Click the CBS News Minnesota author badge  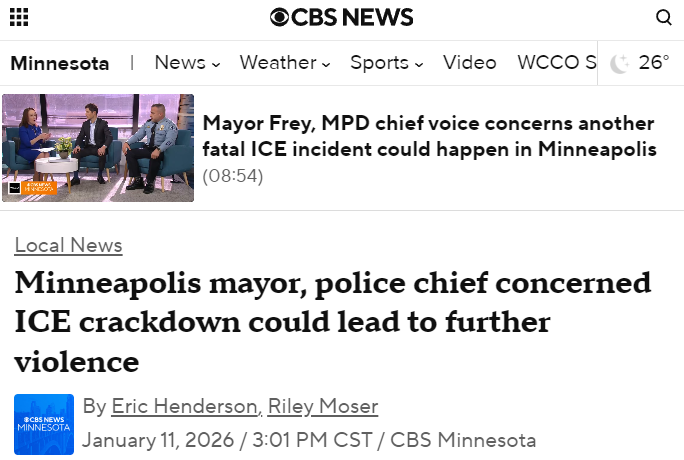[x=44, y=424]
